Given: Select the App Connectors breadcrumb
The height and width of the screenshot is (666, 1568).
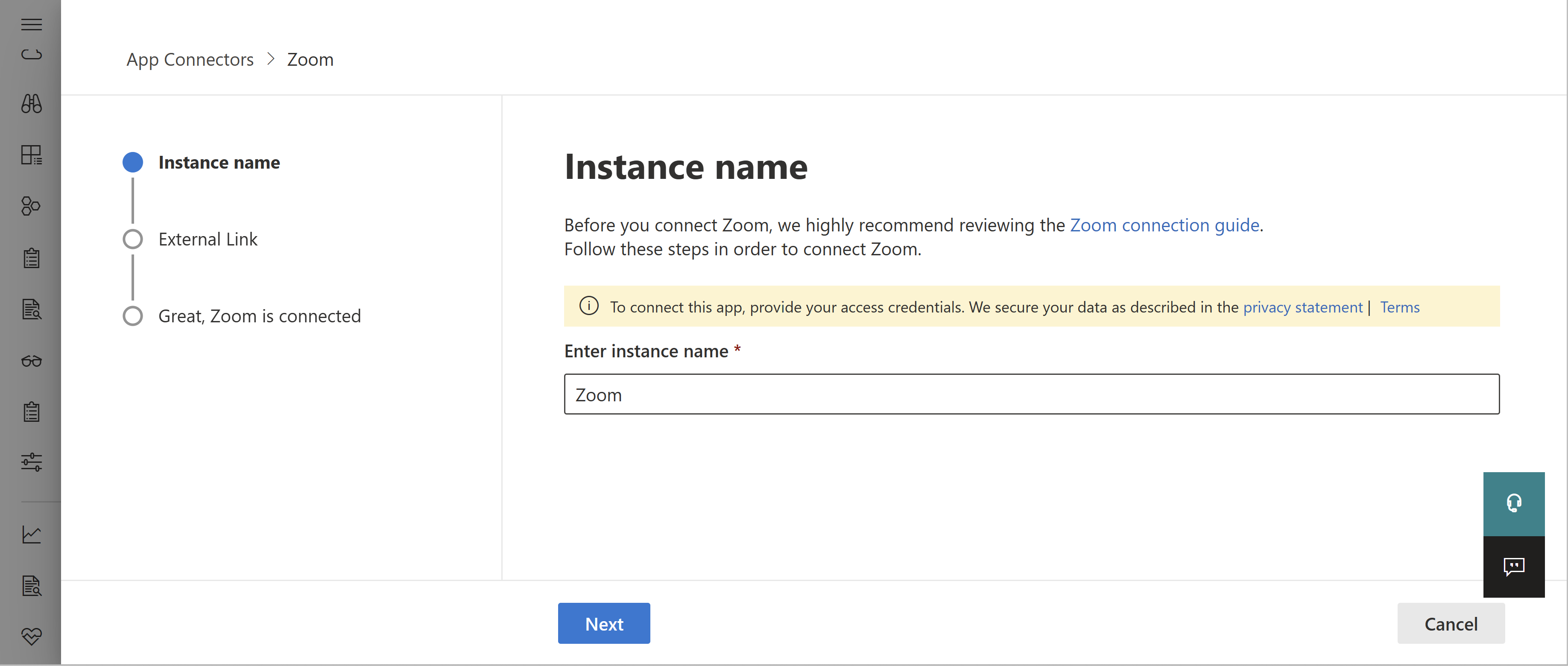Looking at the screenshot, I should pyautogui.click(x=189, y=58).
